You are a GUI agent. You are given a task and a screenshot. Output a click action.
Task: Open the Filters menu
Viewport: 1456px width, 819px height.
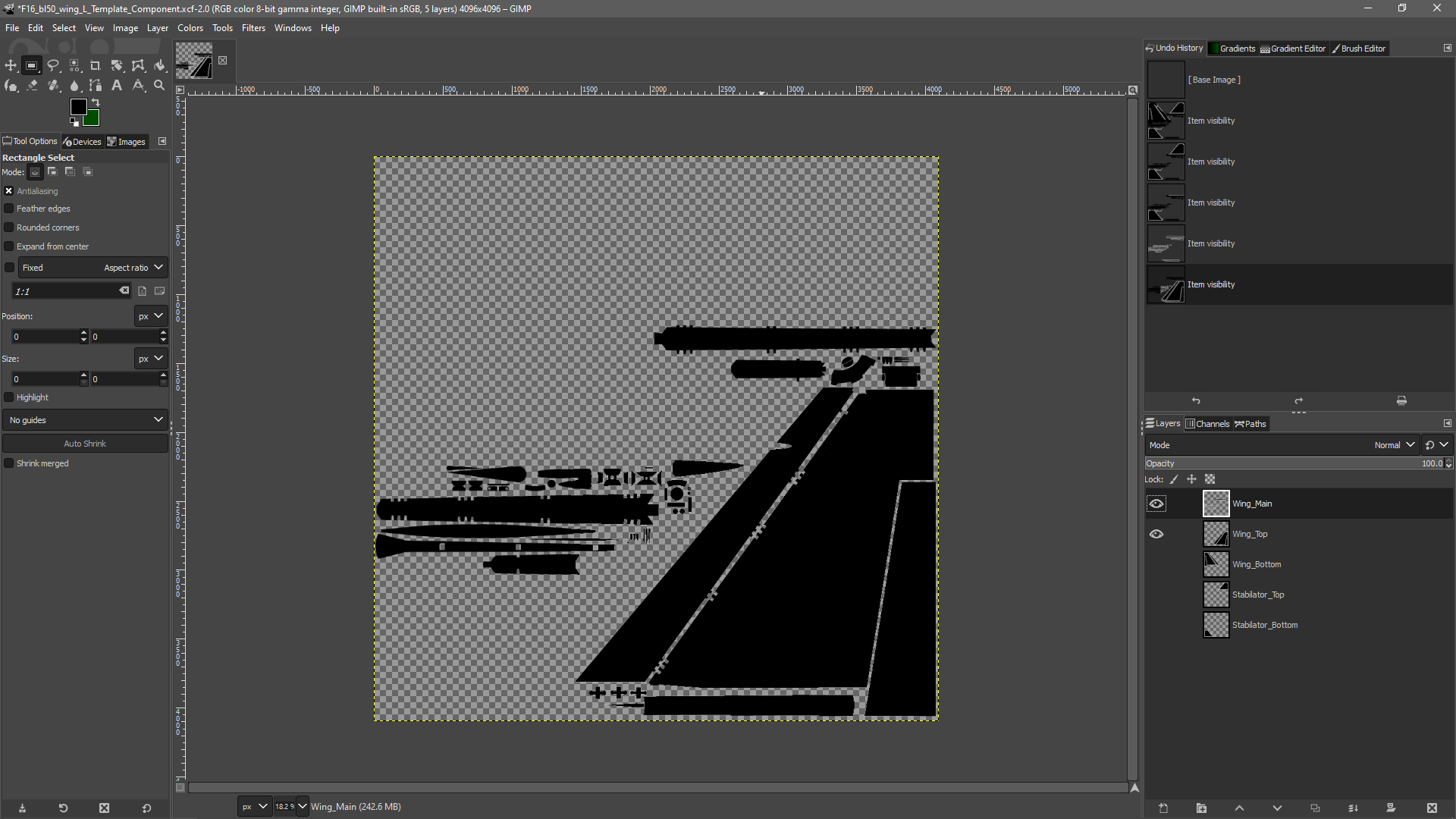(253, 28)
